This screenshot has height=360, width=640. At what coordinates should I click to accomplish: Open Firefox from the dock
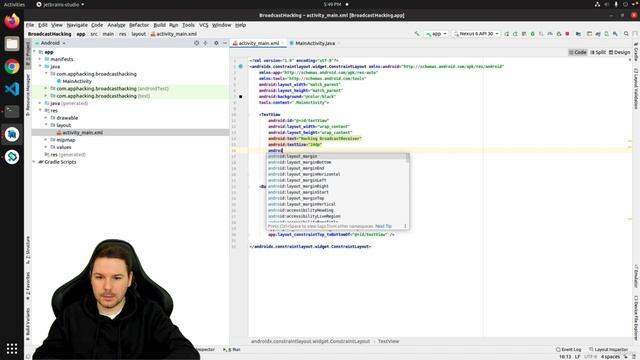tap(12, 21)
